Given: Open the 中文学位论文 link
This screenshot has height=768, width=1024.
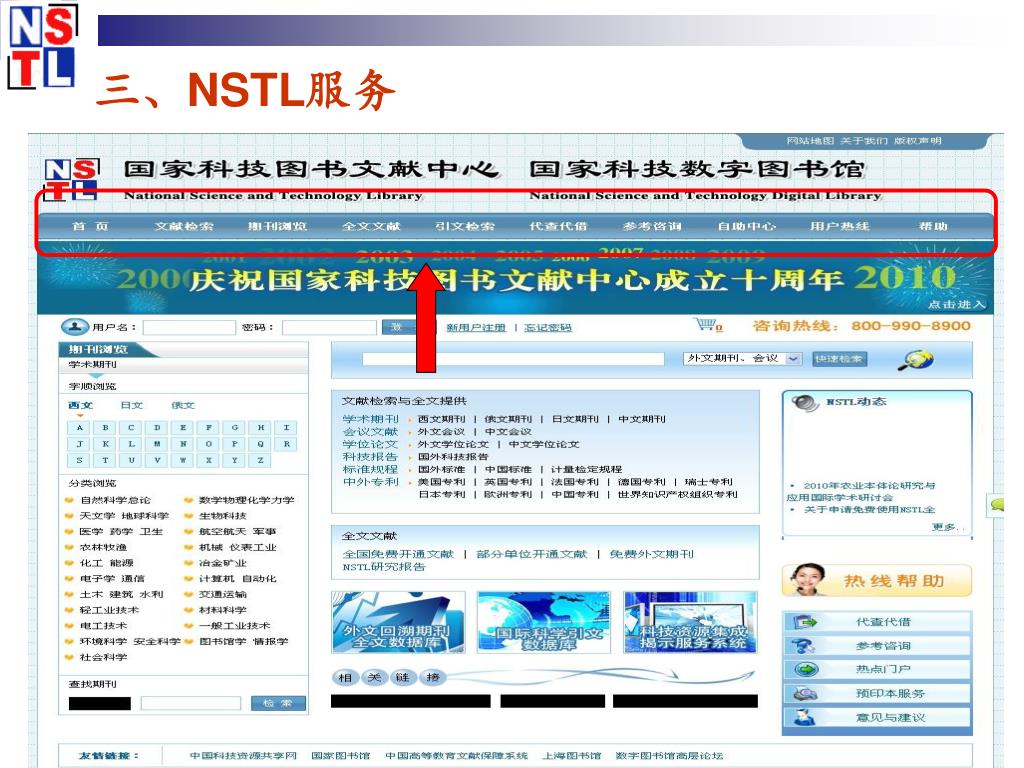Looking at the screenshot, I should [544, 444].
